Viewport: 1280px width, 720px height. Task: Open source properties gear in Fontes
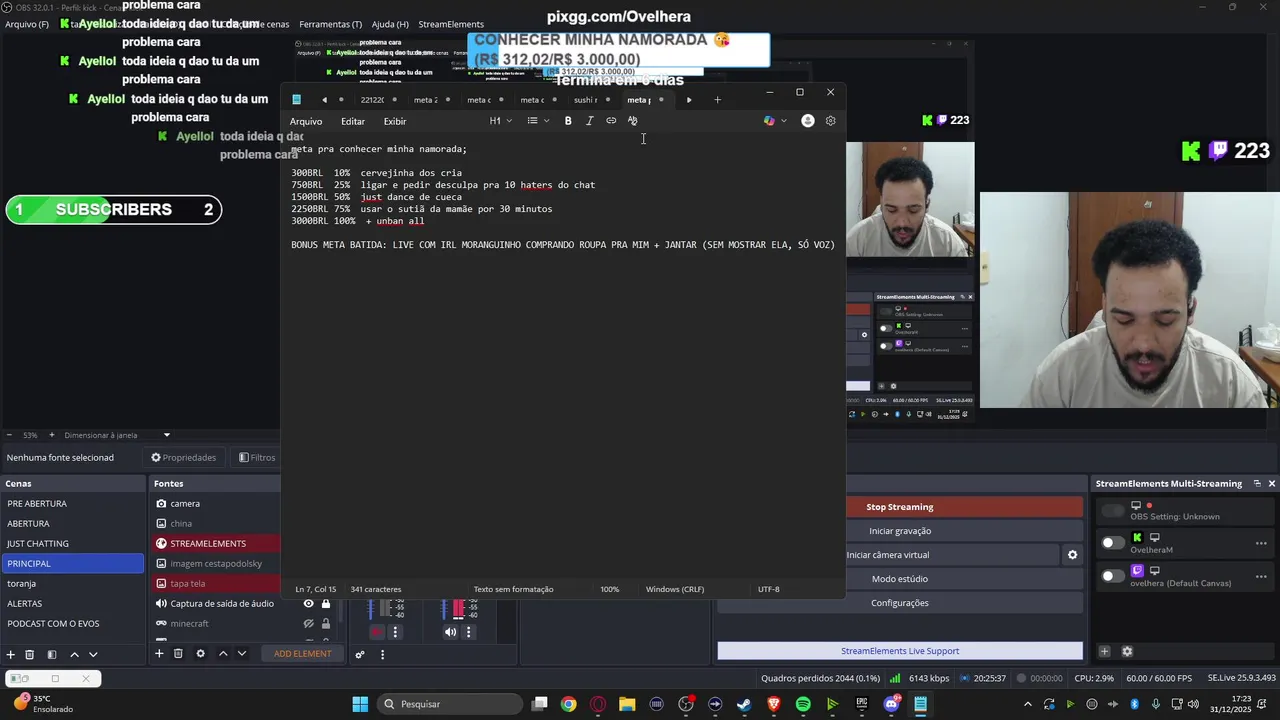coord(200,654)
